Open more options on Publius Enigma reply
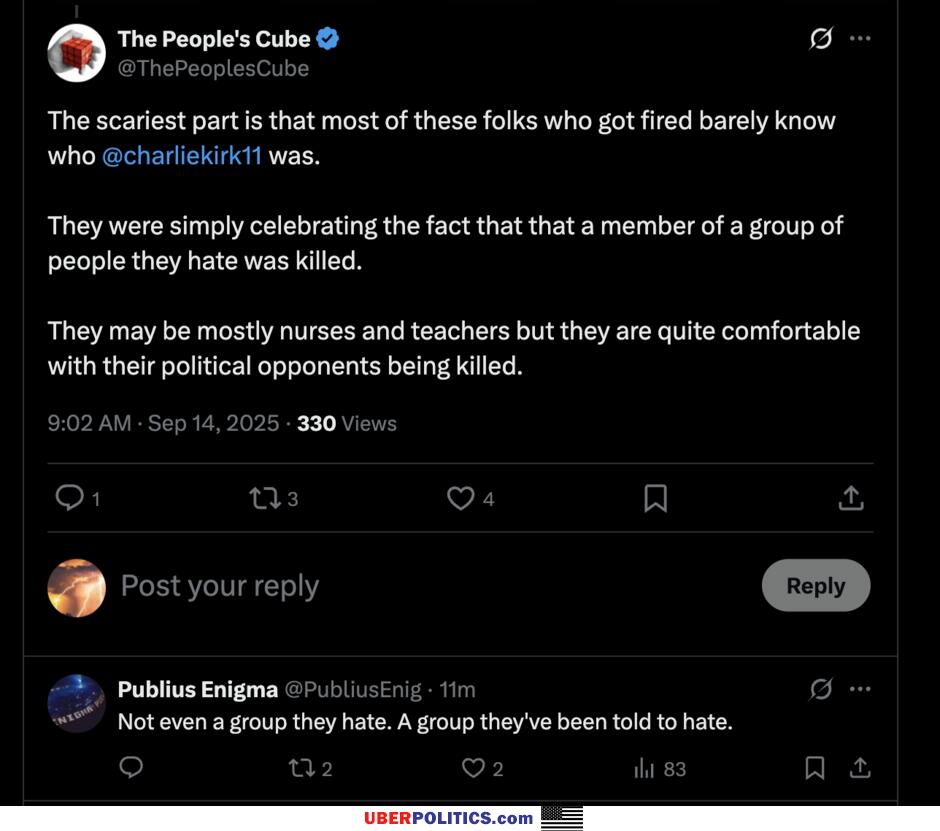The width and height of the screenshot is (940, 831). (860, 689)
